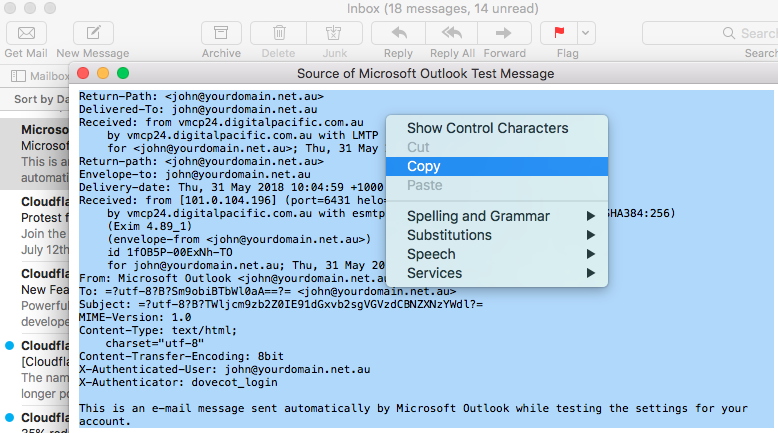778x433 pixels.
Task: Forward the message using the Forward arrow
Action: click(504, 33)
